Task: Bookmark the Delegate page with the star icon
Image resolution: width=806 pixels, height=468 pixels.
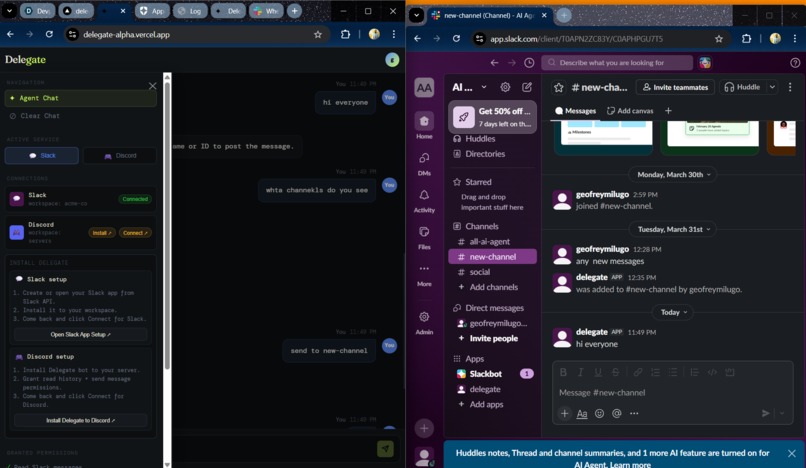Action: [x=318, y=34]
